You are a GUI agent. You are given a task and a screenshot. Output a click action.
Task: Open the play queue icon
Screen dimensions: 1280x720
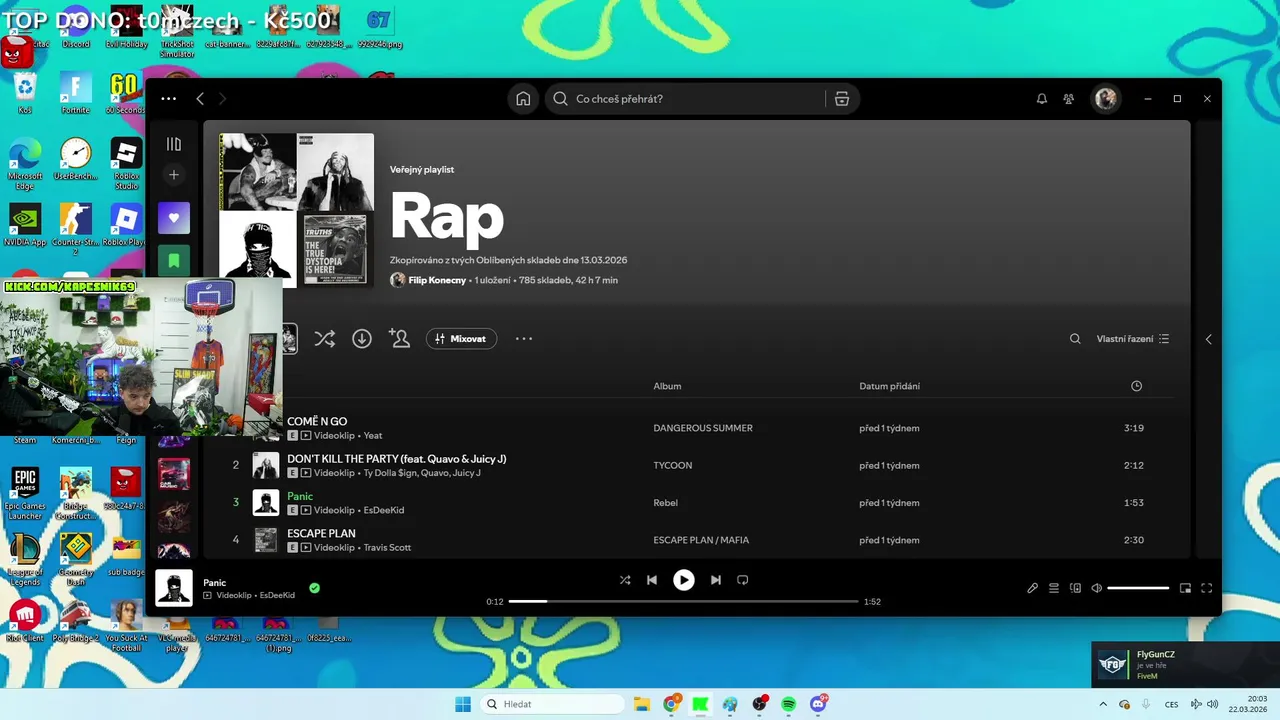[1054, 588]
